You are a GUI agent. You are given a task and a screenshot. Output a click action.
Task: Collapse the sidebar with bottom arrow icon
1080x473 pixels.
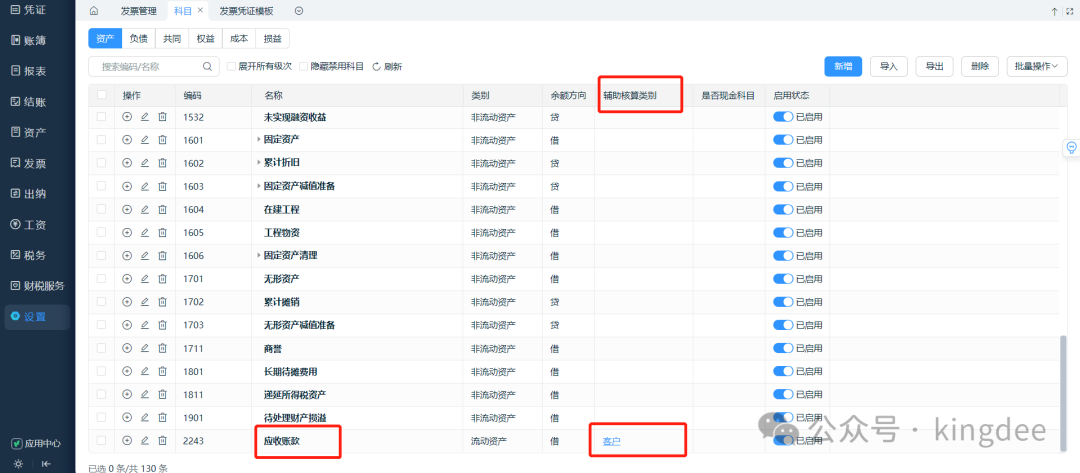pyautogui.click(x=46, y=464)
